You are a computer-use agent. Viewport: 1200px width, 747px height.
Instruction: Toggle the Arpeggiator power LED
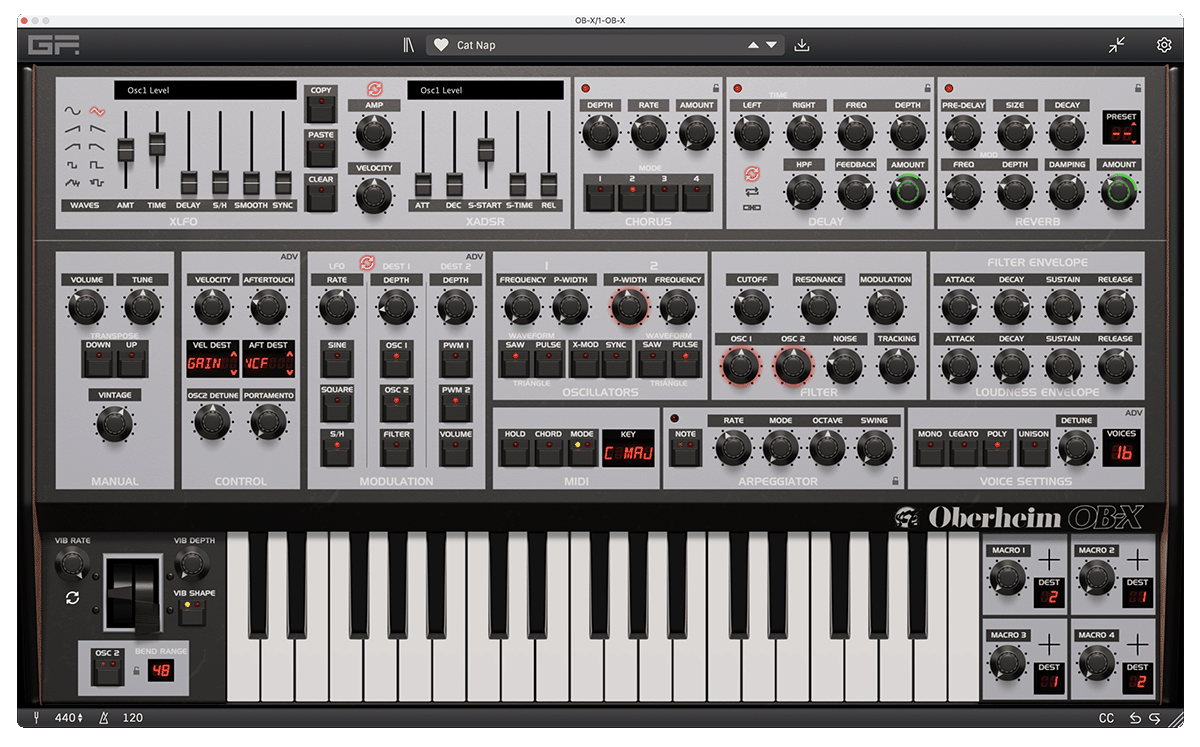674,418
